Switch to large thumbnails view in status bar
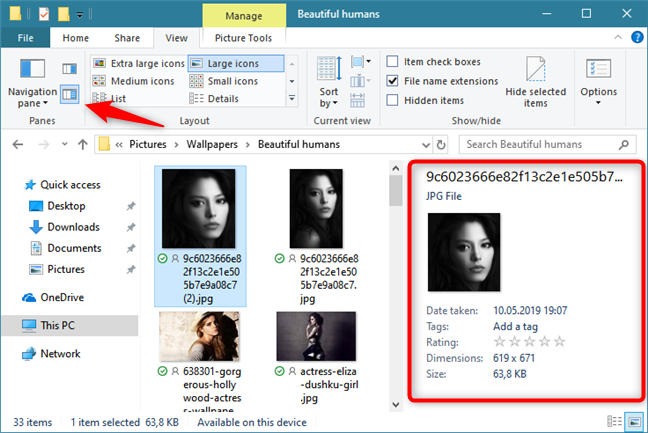 [x=634, y=421]
